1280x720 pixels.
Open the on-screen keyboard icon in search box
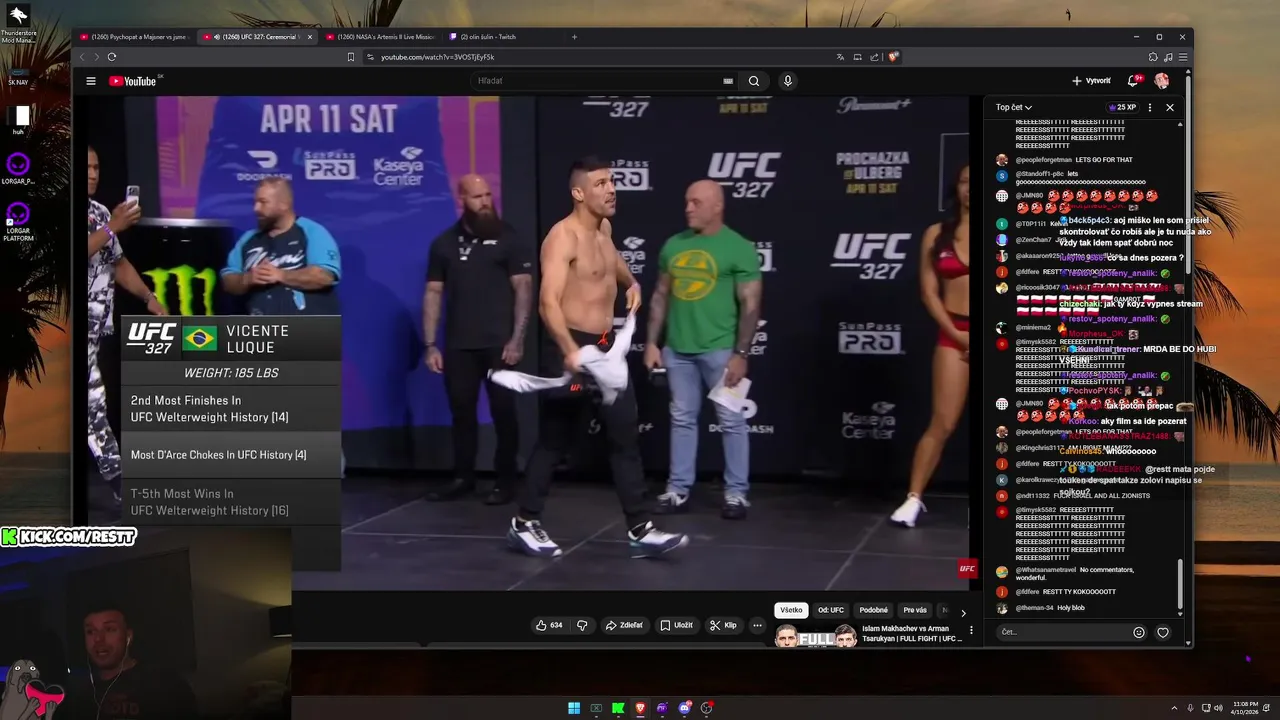(728, 81)
